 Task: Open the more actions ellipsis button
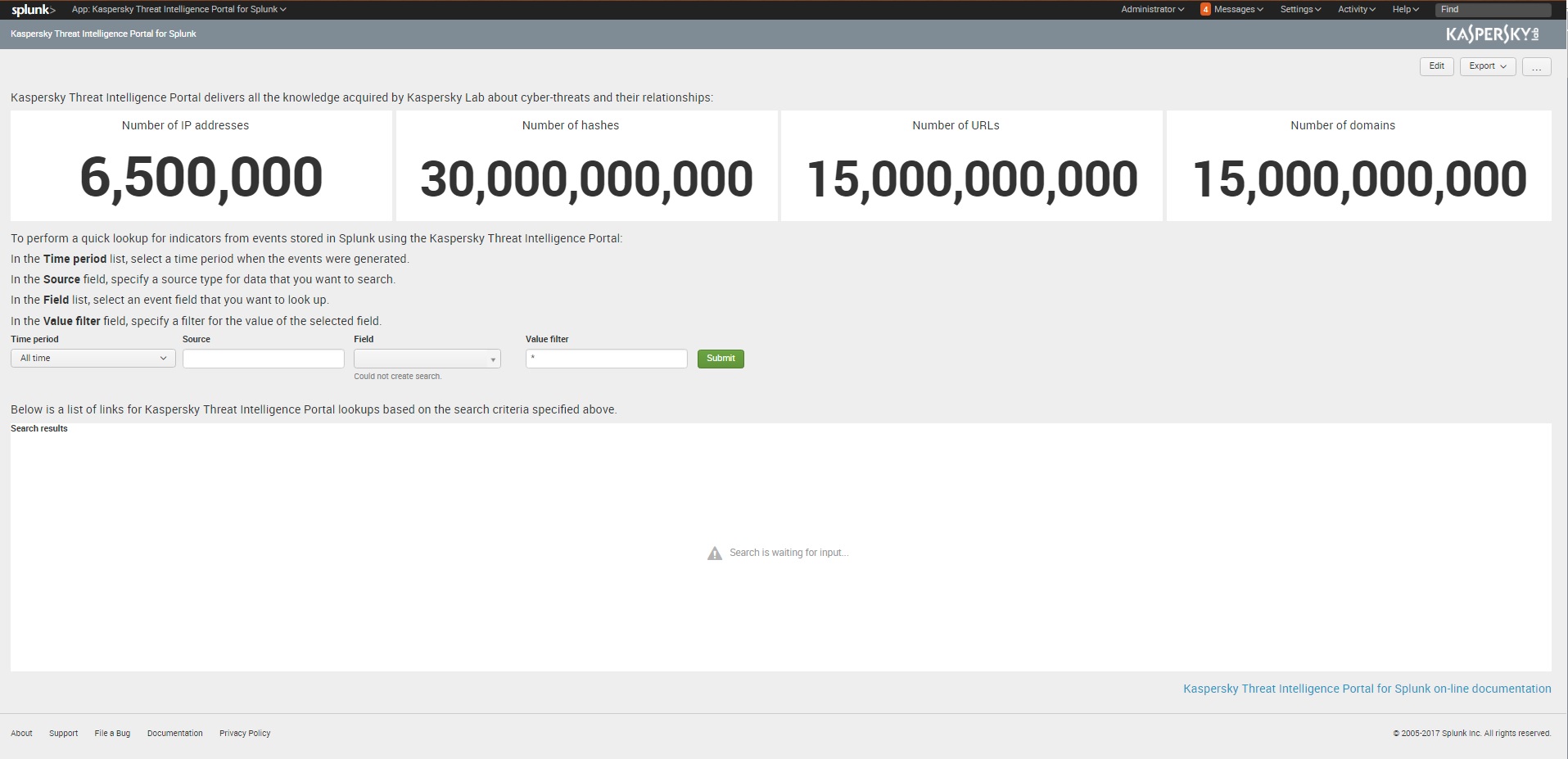[1536, 66]
